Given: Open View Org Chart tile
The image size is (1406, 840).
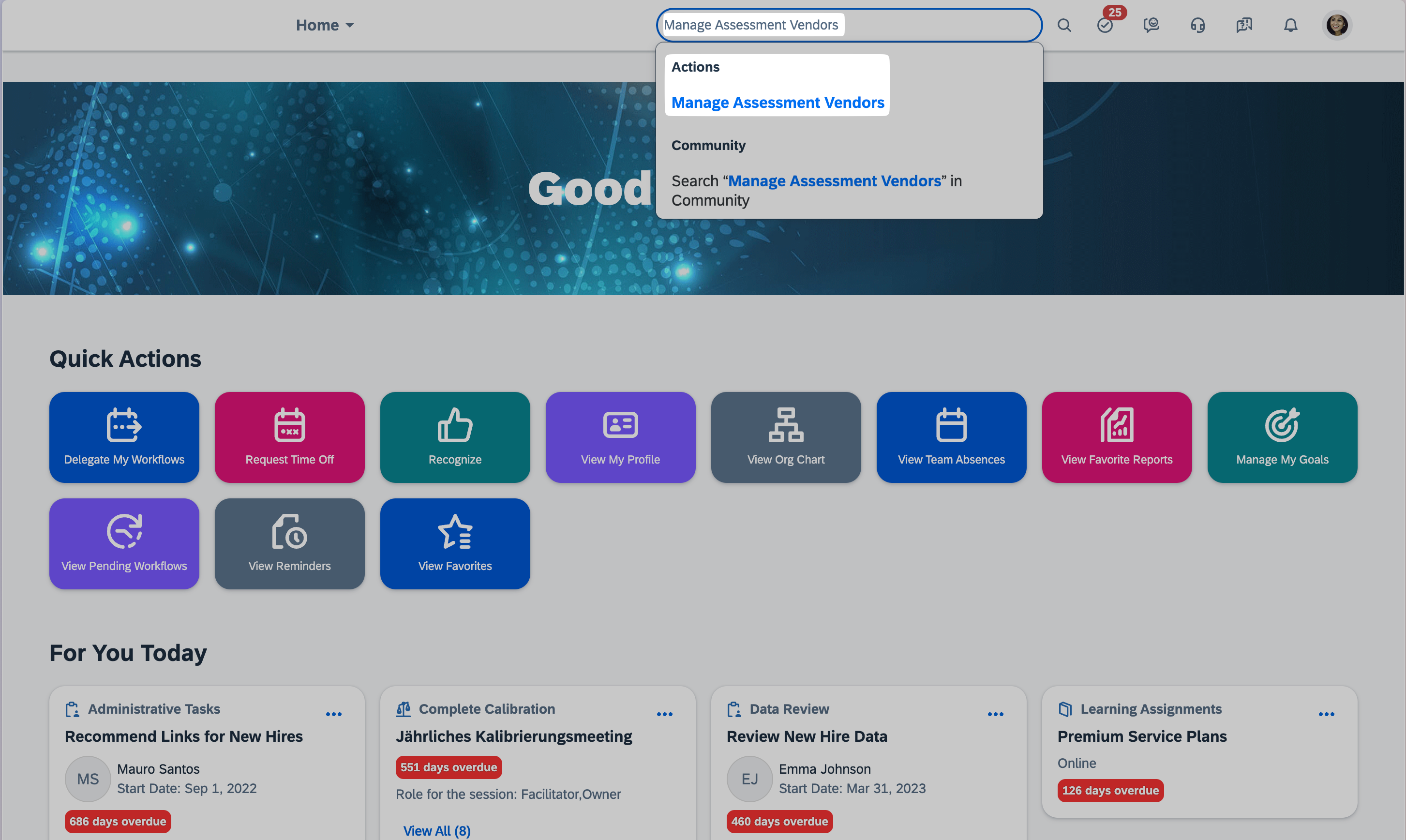Looking at the screenshot, I should point(786,437).
